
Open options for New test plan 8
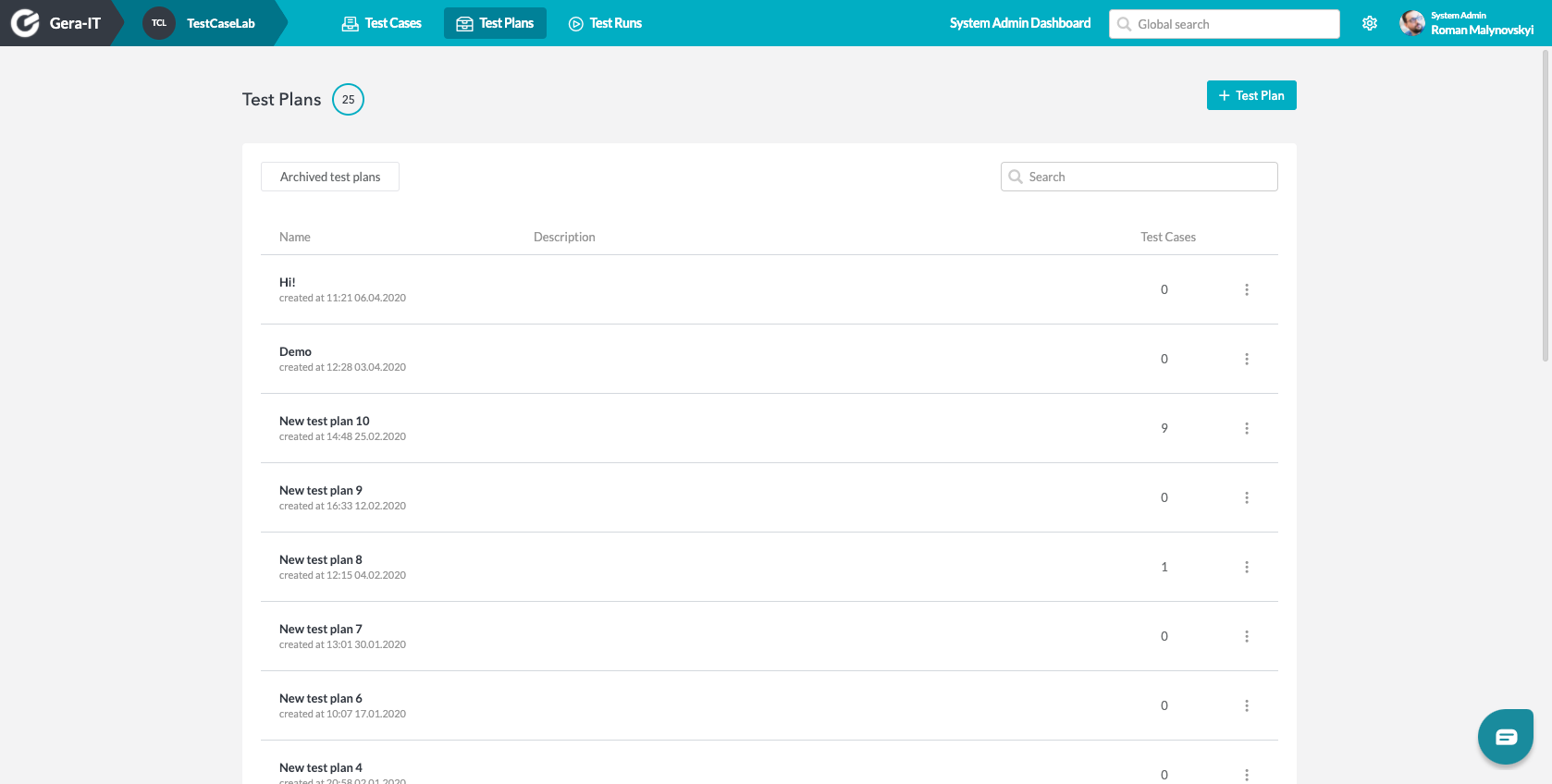[x=1247, y=567]
